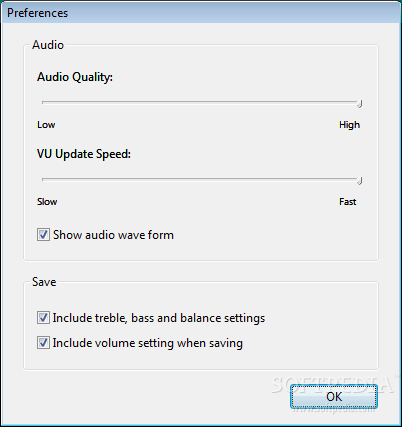Uncheck Include treble, bass and balance checkbox
The width and height of the screenshot is (402, 427).
(43, 318)
